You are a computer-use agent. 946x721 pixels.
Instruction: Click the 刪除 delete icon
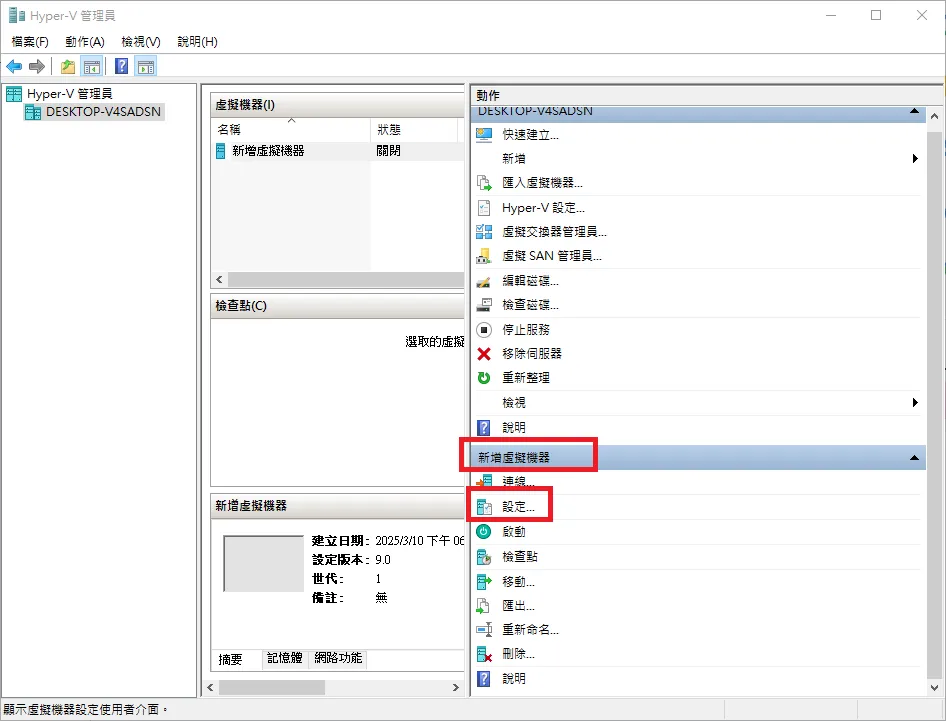tap(484, 654)
